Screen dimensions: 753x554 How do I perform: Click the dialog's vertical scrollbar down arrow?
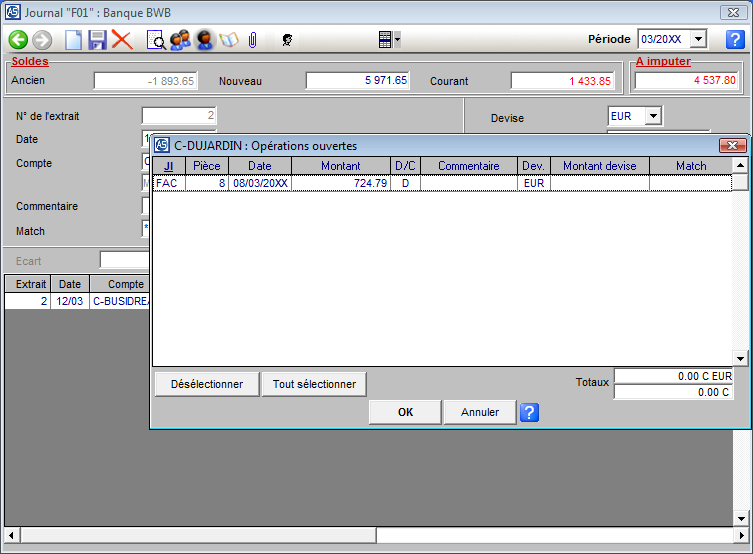click(740, 358)
